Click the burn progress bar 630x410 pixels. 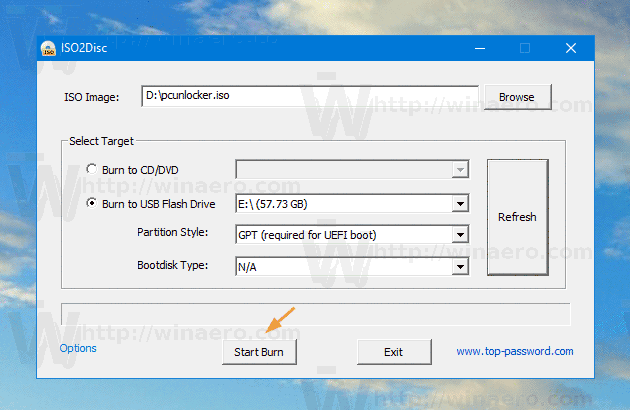tap(315, 314)
